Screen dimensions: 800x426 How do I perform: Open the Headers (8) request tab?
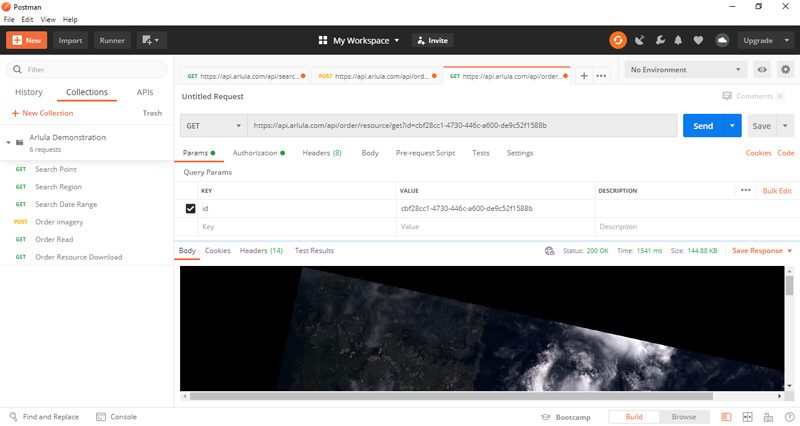pos(322,153)
